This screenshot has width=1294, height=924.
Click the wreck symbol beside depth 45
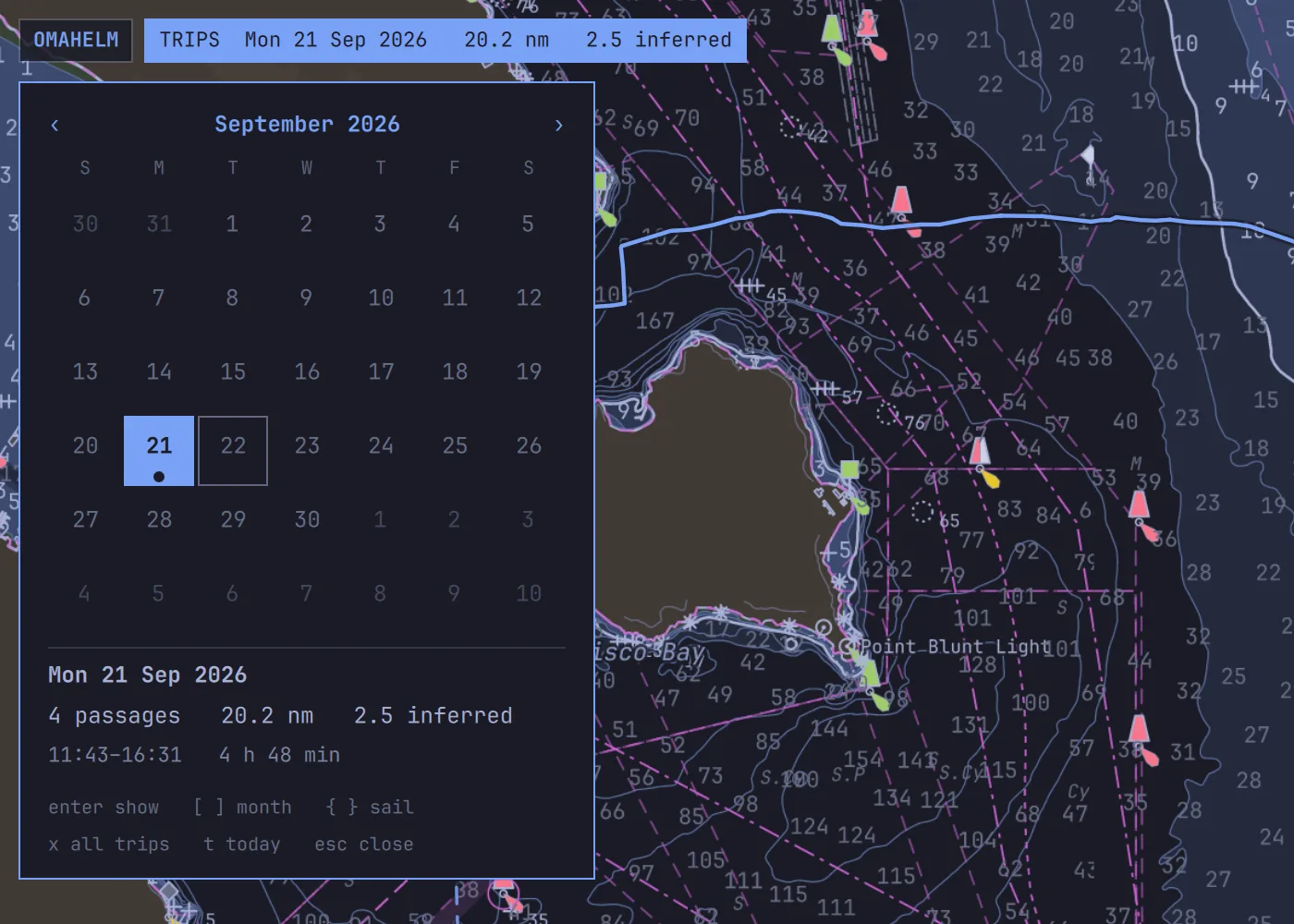751,286
